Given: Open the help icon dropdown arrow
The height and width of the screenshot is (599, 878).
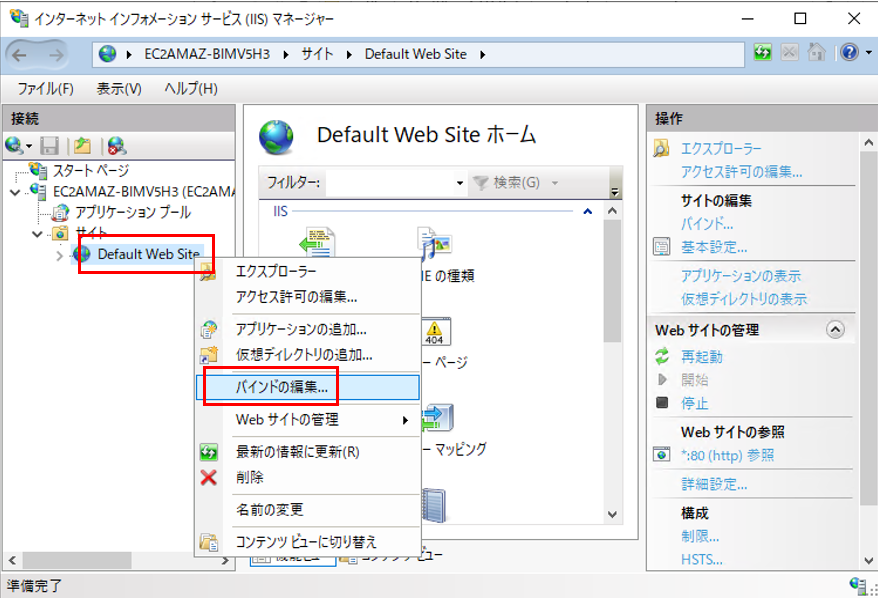Looking at the screenshot, I should [x=868, y=53].
